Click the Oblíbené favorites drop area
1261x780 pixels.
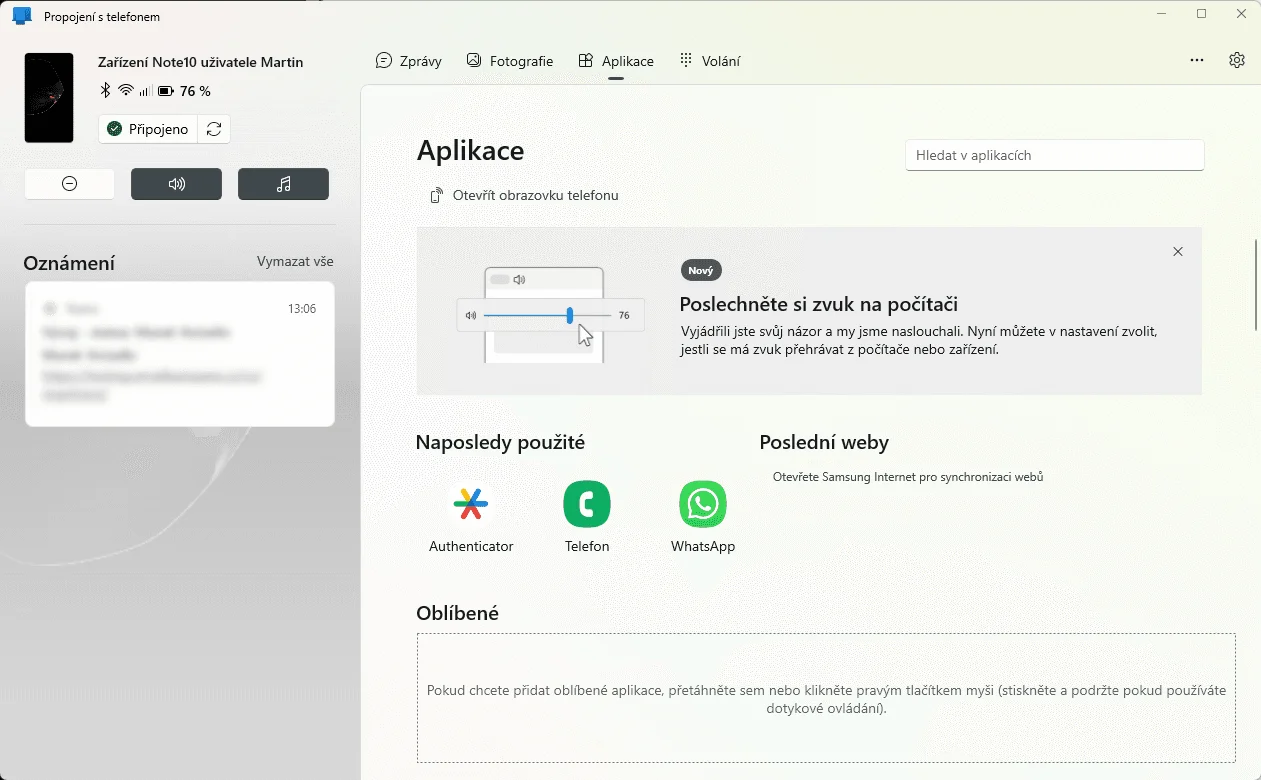[x=826, y=698]
